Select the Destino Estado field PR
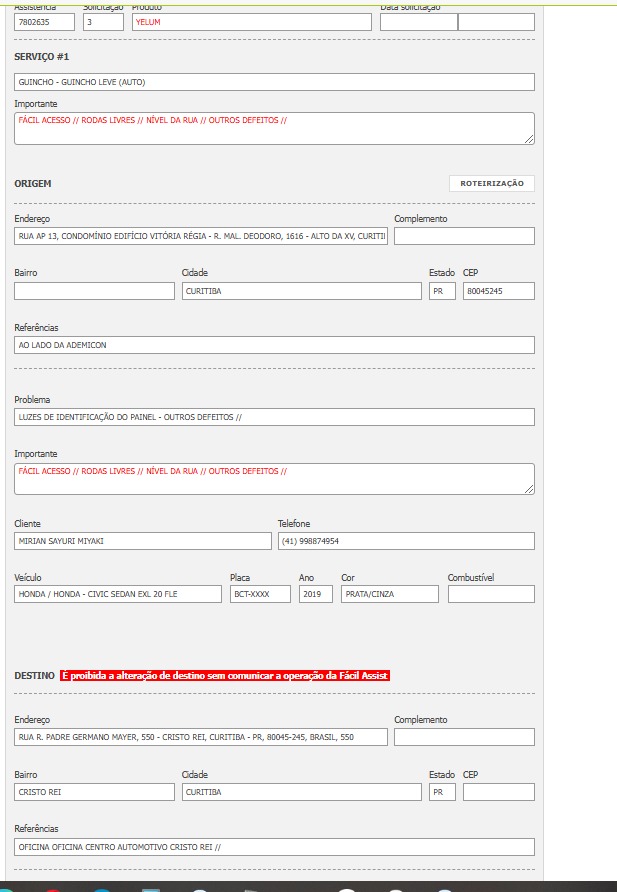Image resolution: width=617 pixels, height=892 pixels. [x=442, y=792]
